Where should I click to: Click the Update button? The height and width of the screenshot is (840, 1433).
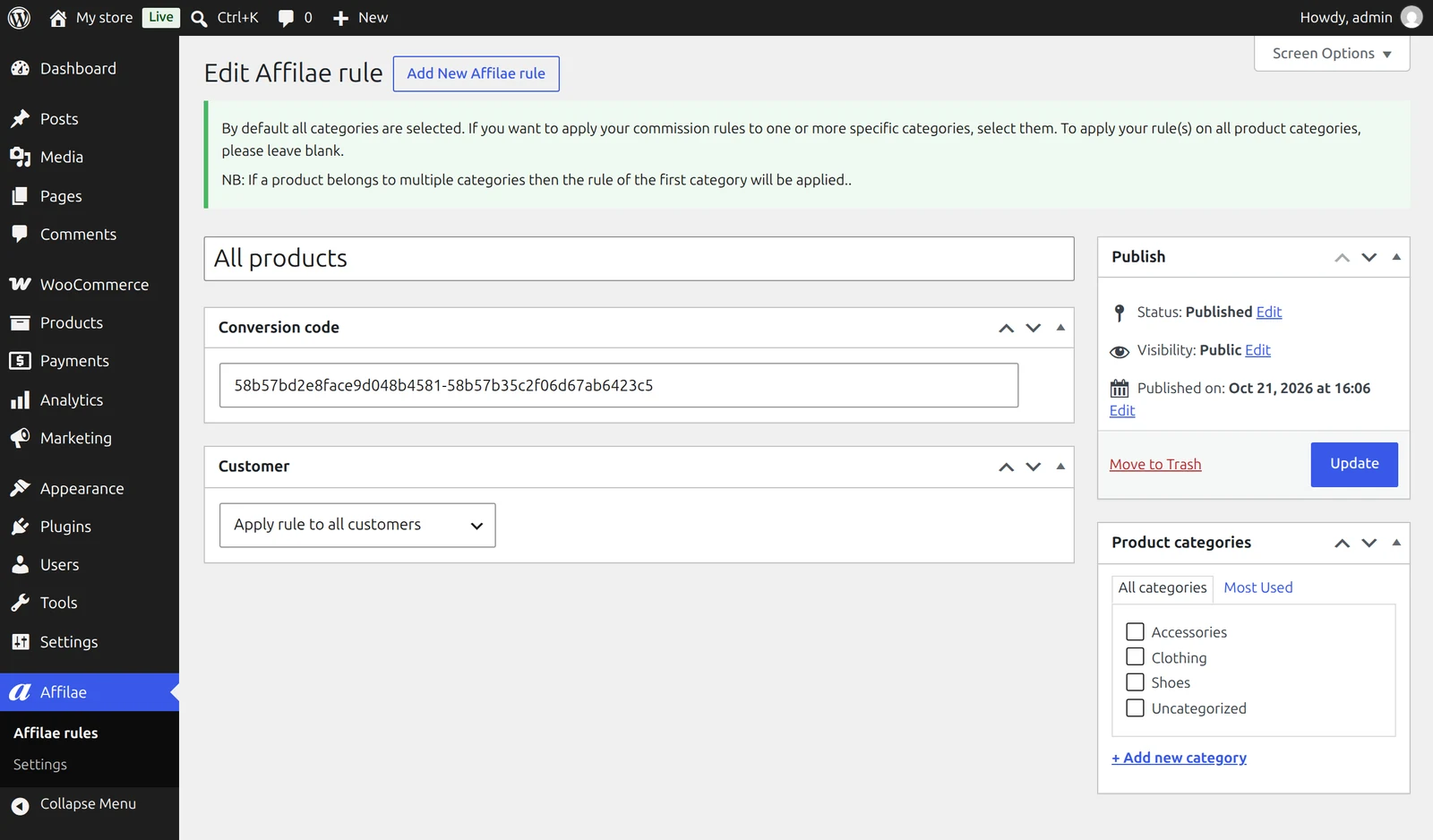point(1354,464)
